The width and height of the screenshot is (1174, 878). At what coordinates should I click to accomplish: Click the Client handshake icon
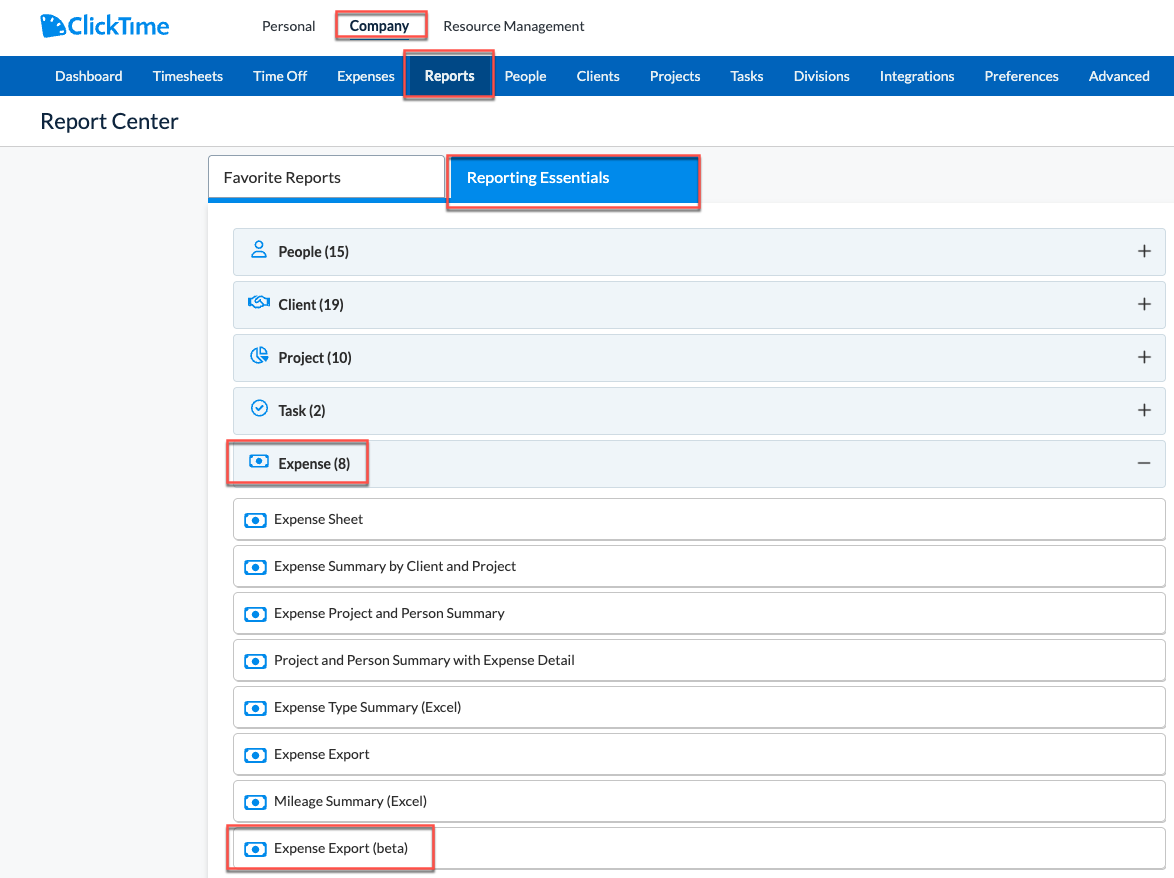point(258,302)
